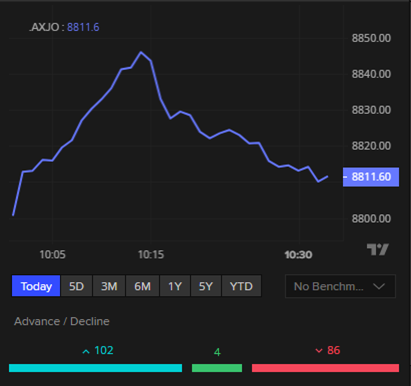Click the Advance / Decline heading

(62, 321)
